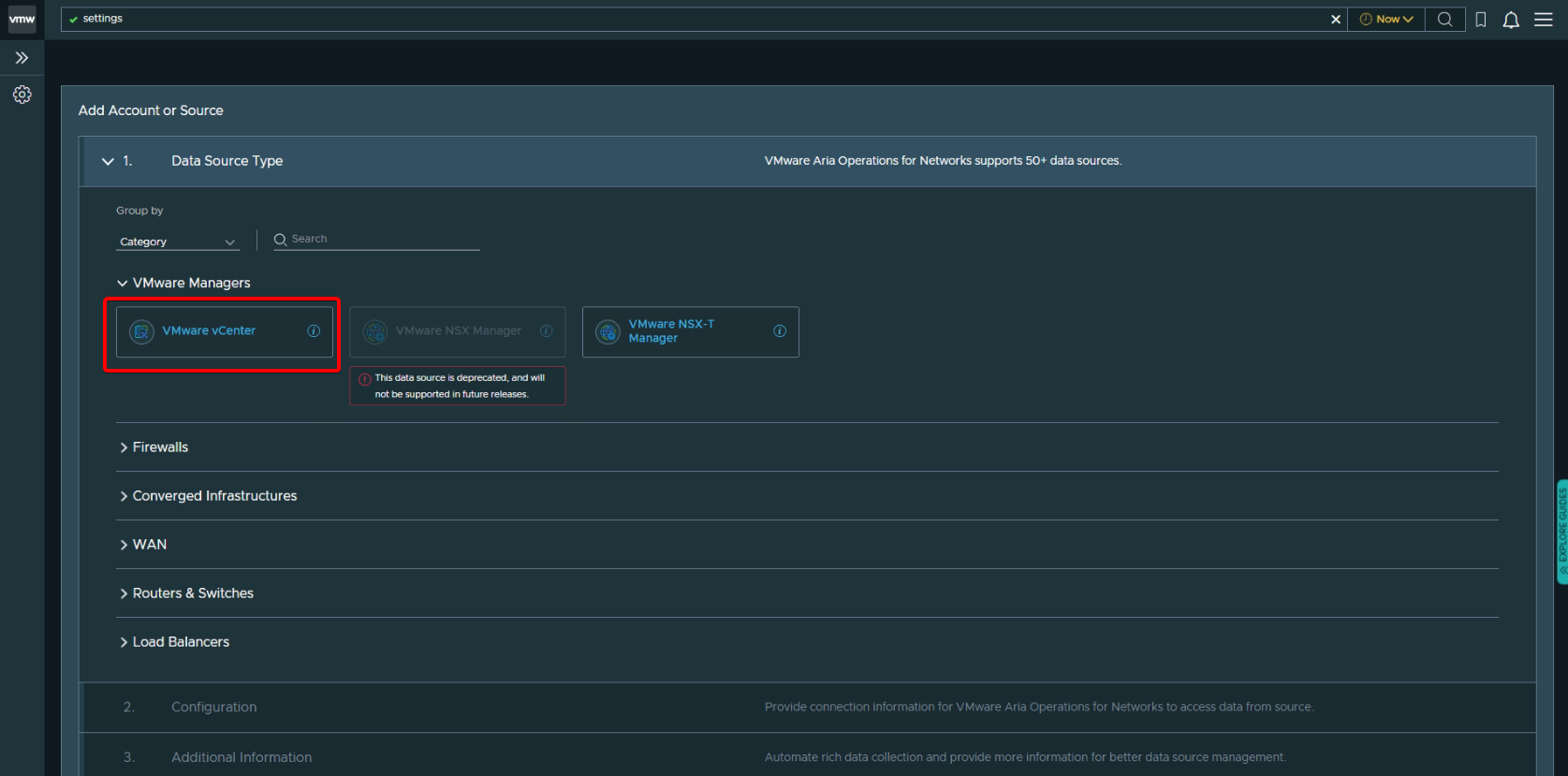Image resolution: width=1568 pixels, height=776 pixels.
Task: Expand the Firewalls category
Action: (159, 447)
